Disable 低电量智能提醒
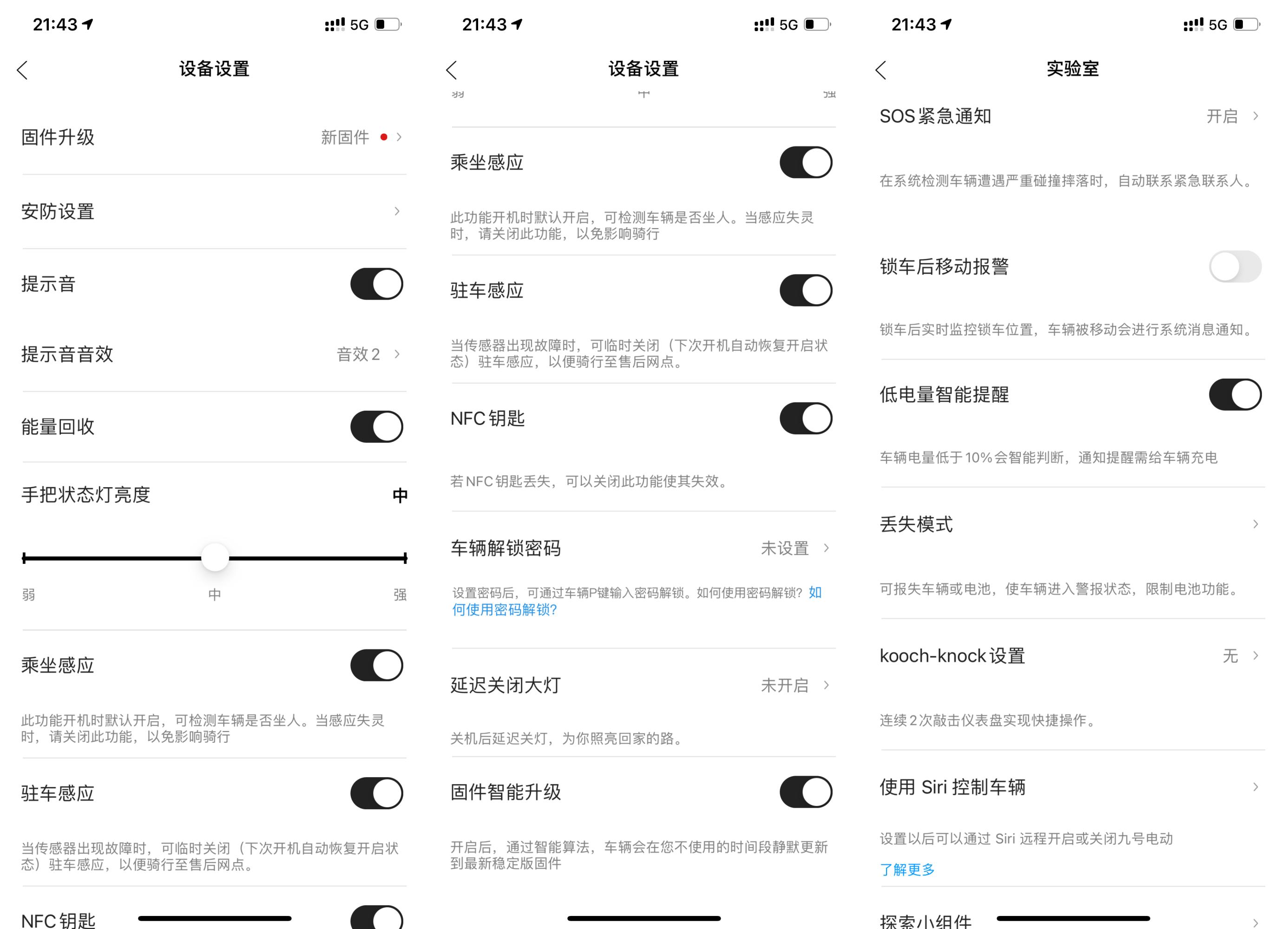Image resolution: width=1288 pixels, height=929 pixels. (x=1235, y=393)
